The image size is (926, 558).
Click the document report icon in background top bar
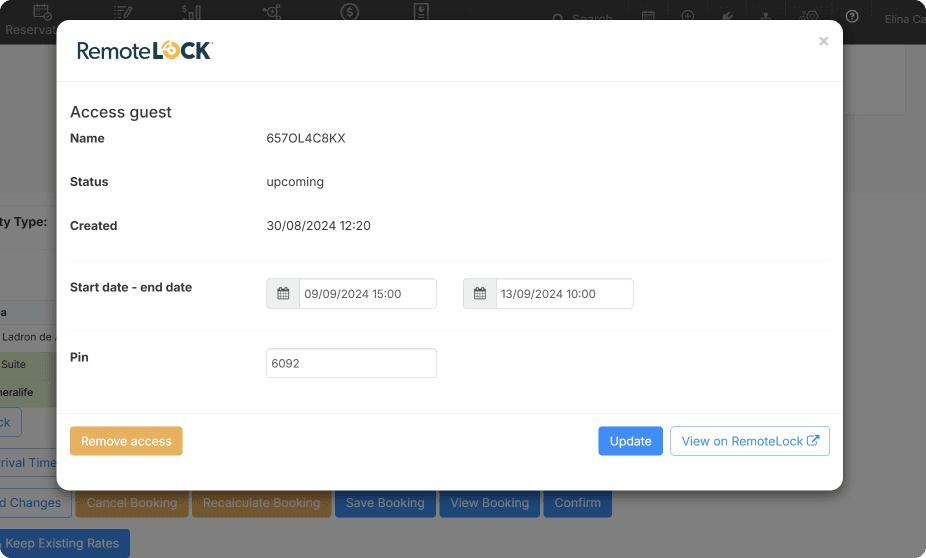[421, 11]
